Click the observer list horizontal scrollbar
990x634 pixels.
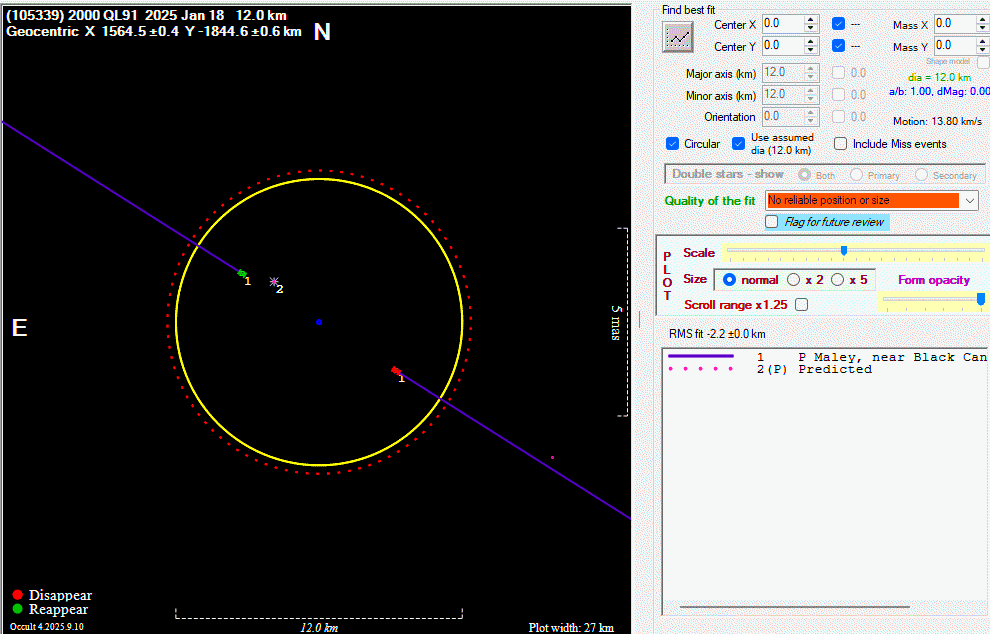(794, 607)
